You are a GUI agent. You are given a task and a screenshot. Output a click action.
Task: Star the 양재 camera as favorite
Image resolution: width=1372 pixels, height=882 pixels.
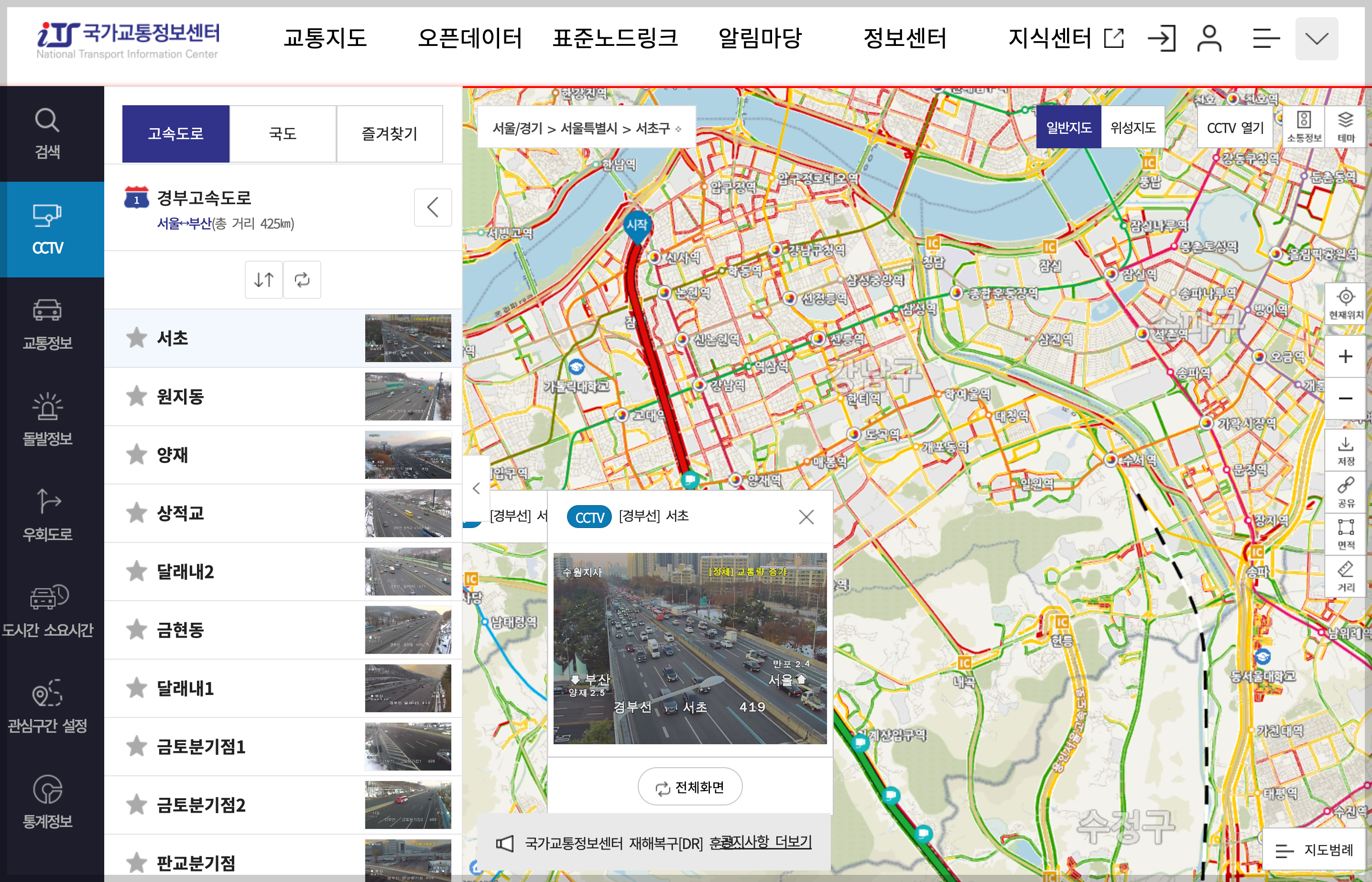tap(136, 455)
